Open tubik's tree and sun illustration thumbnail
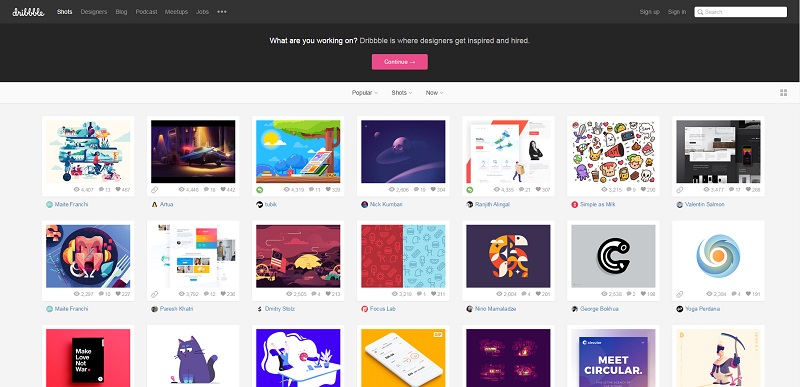The image size is (800, 387). tap(298, 151)
